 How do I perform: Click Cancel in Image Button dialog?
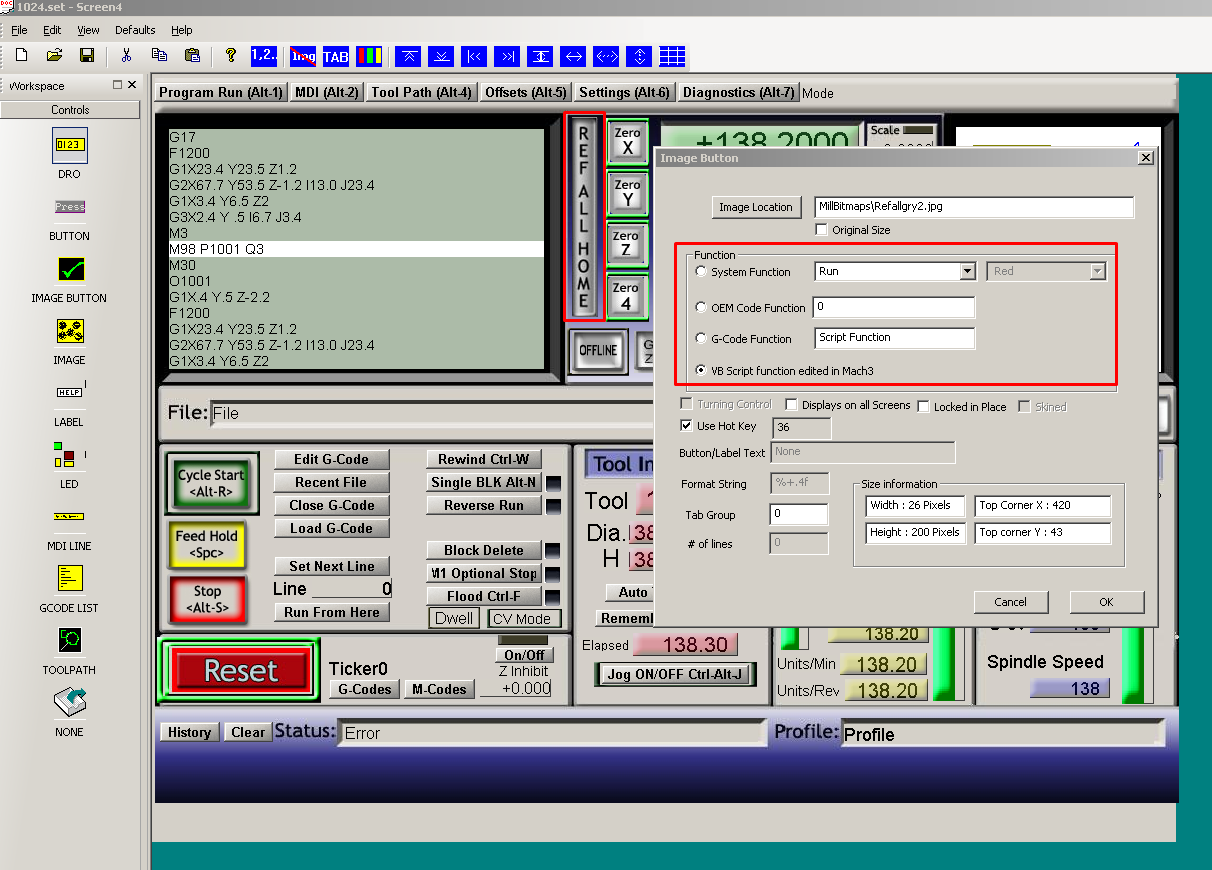(1011, 602)
